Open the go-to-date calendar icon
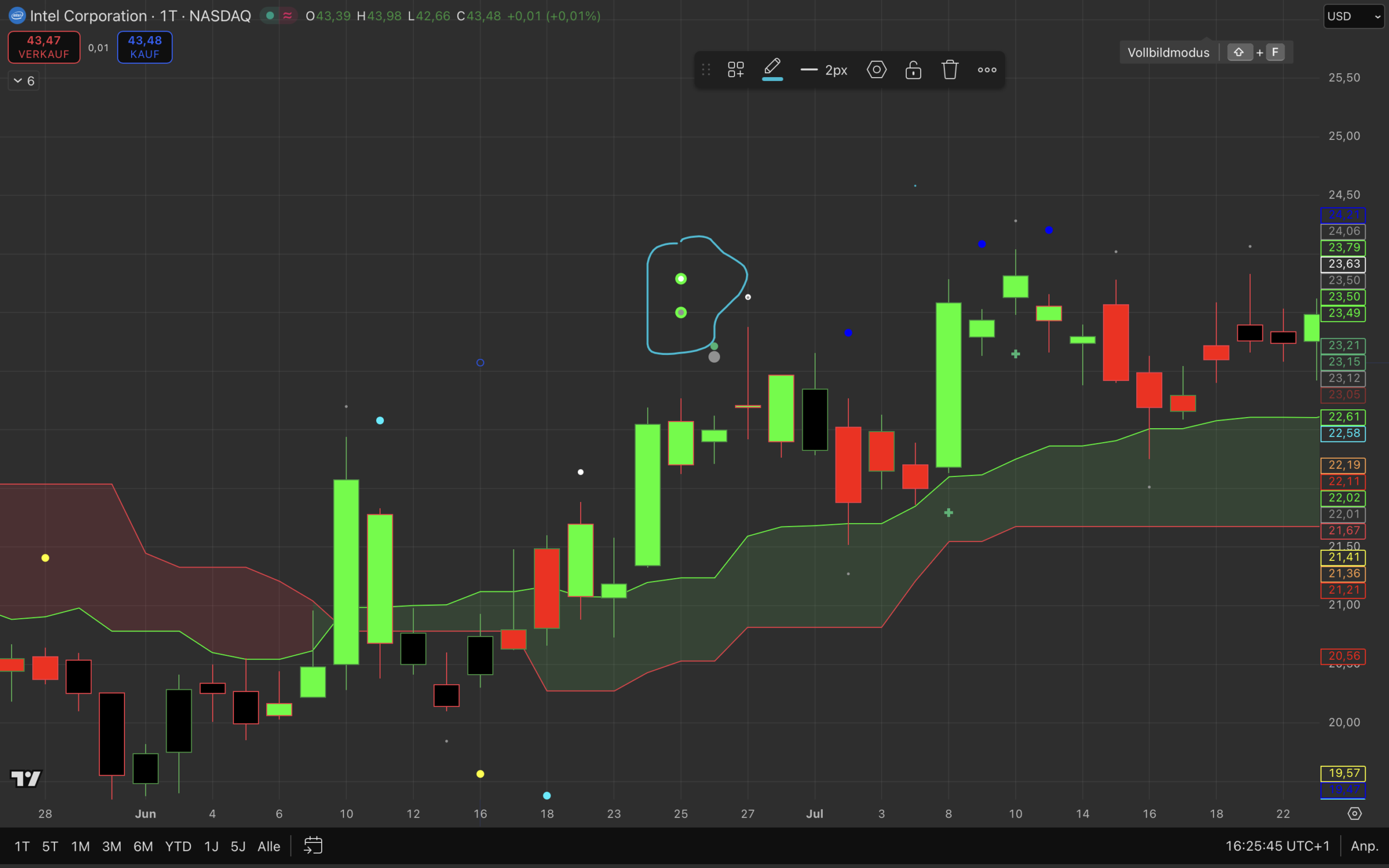 (313, 846)
